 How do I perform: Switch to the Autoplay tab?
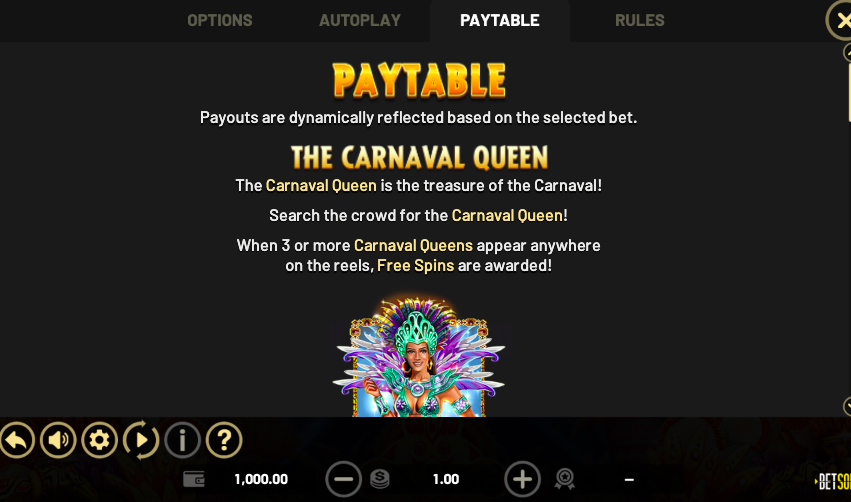click(360, 21)
